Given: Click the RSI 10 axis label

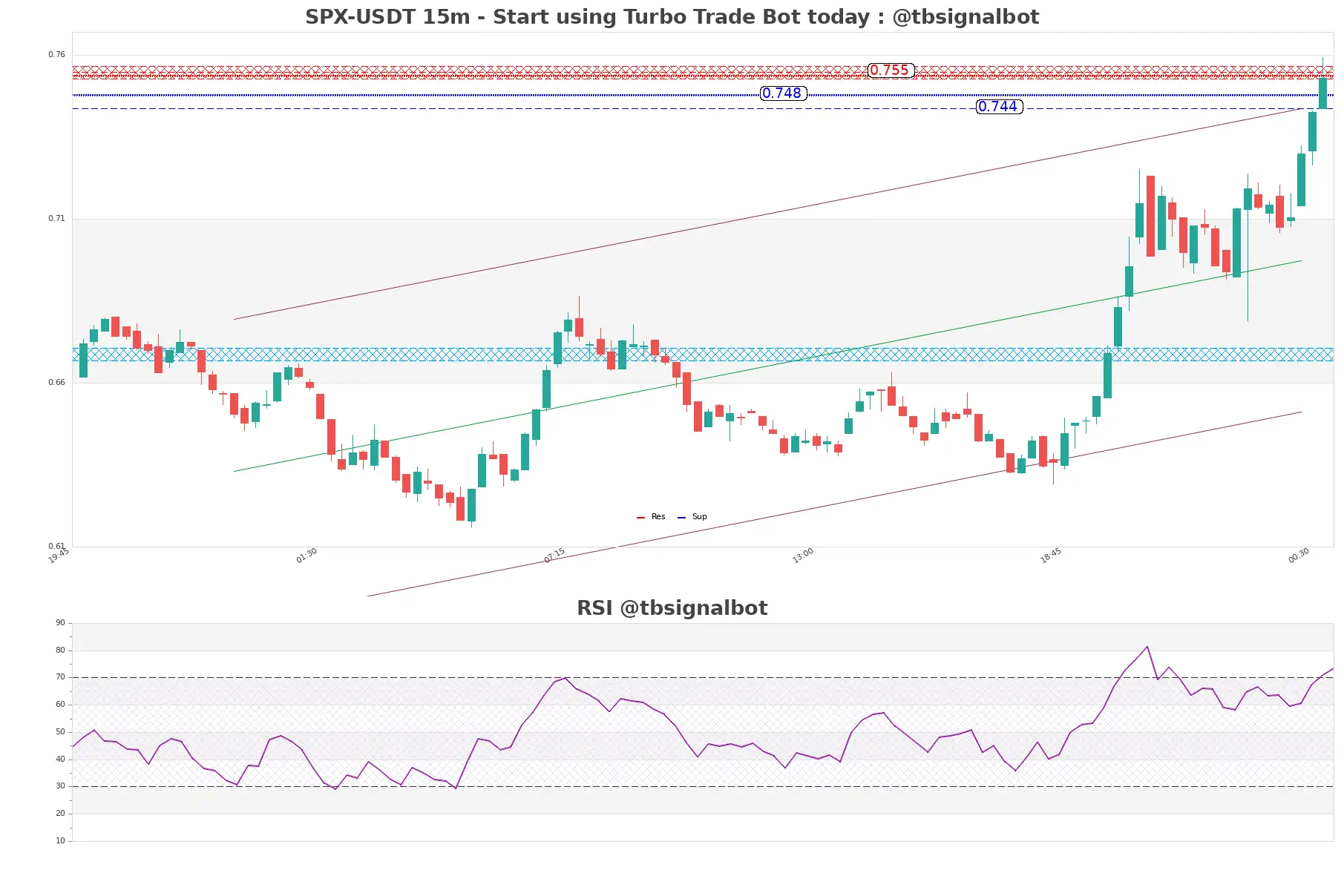Looking at the screenshot, I should (60, 841).
